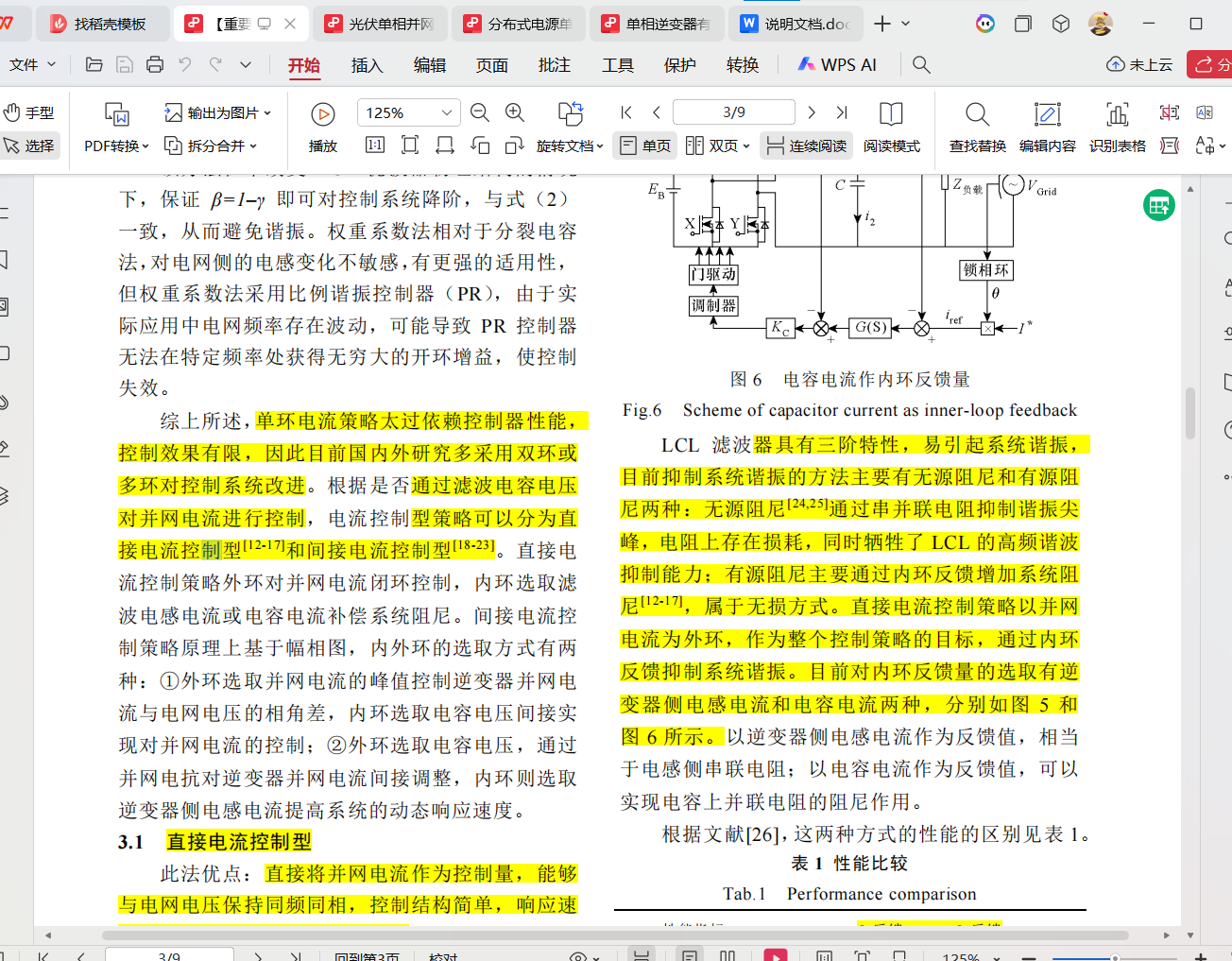Switch to the Hand (手型) tool
This screenshot has height=961, width=1232.
point(29,112)
